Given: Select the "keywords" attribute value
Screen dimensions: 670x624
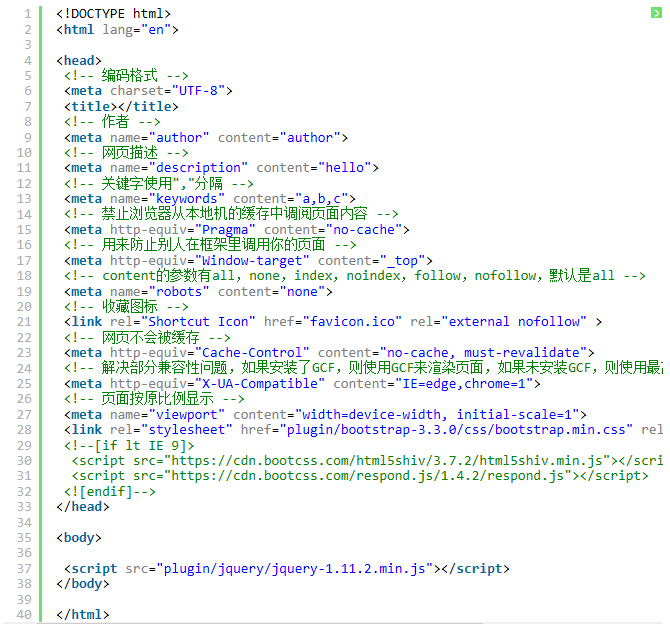Looking at the screenshot, I should tap(186, 199).
